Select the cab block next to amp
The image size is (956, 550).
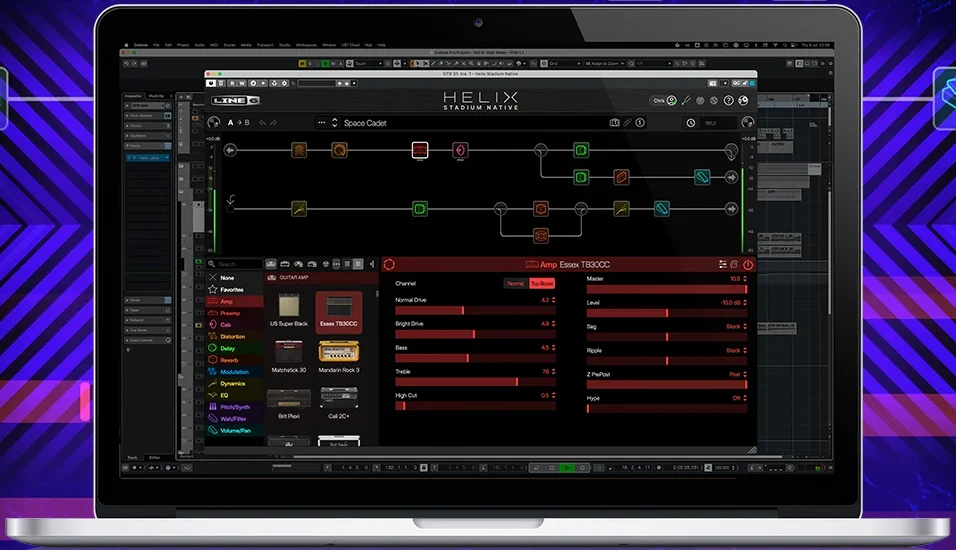point(460,150)
